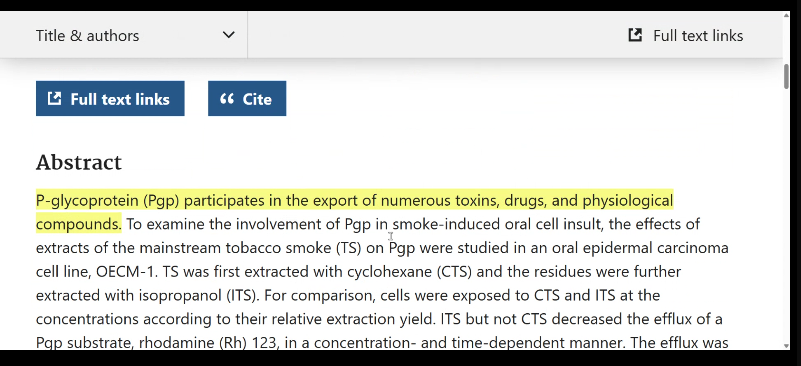Click the blue Full text links button
This screenshot has width=801, height=366.
pos(110,99)
